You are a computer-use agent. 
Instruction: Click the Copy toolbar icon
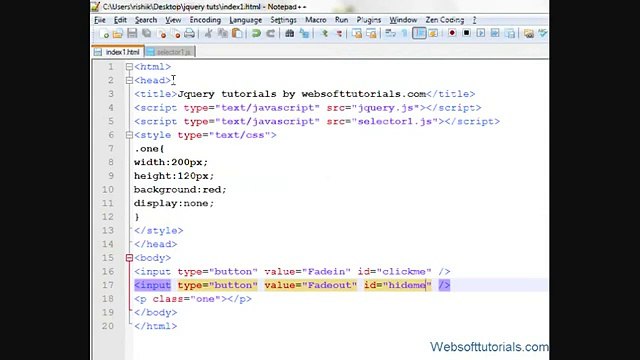coord(223,33)
